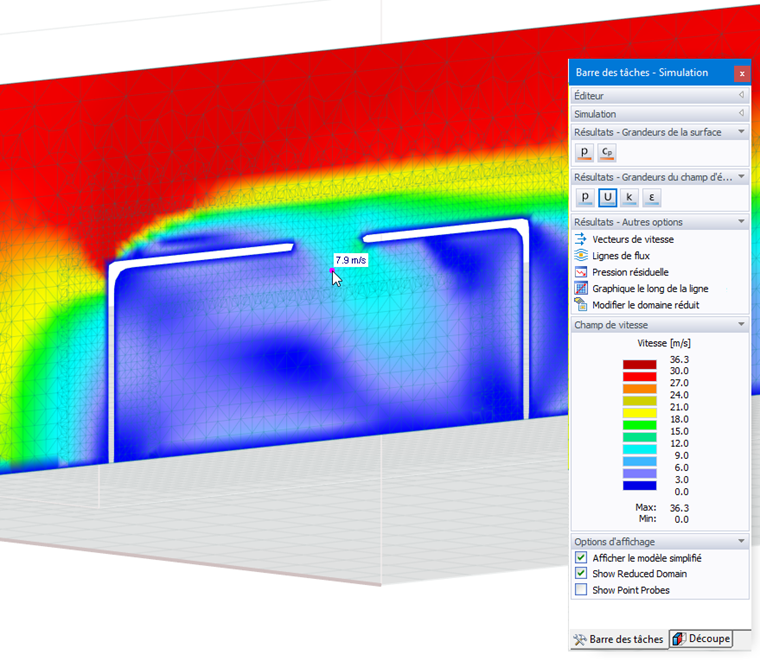Click the yellow 21.0 legend swatch
This screenshot has width=760, height=661.
click(x=639, y=413)
